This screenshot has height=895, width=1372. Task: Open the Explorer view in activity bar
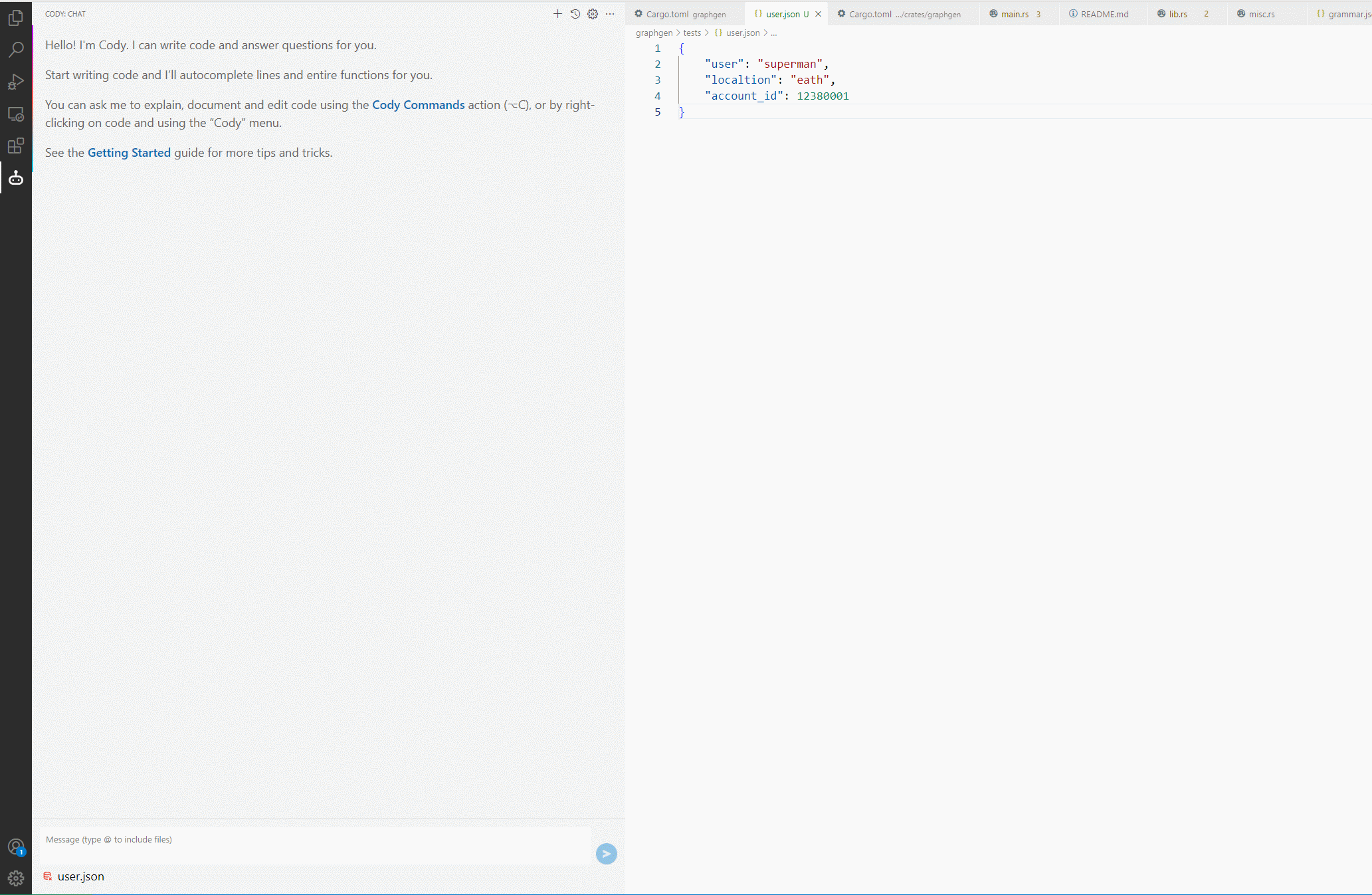pos(16,18)
